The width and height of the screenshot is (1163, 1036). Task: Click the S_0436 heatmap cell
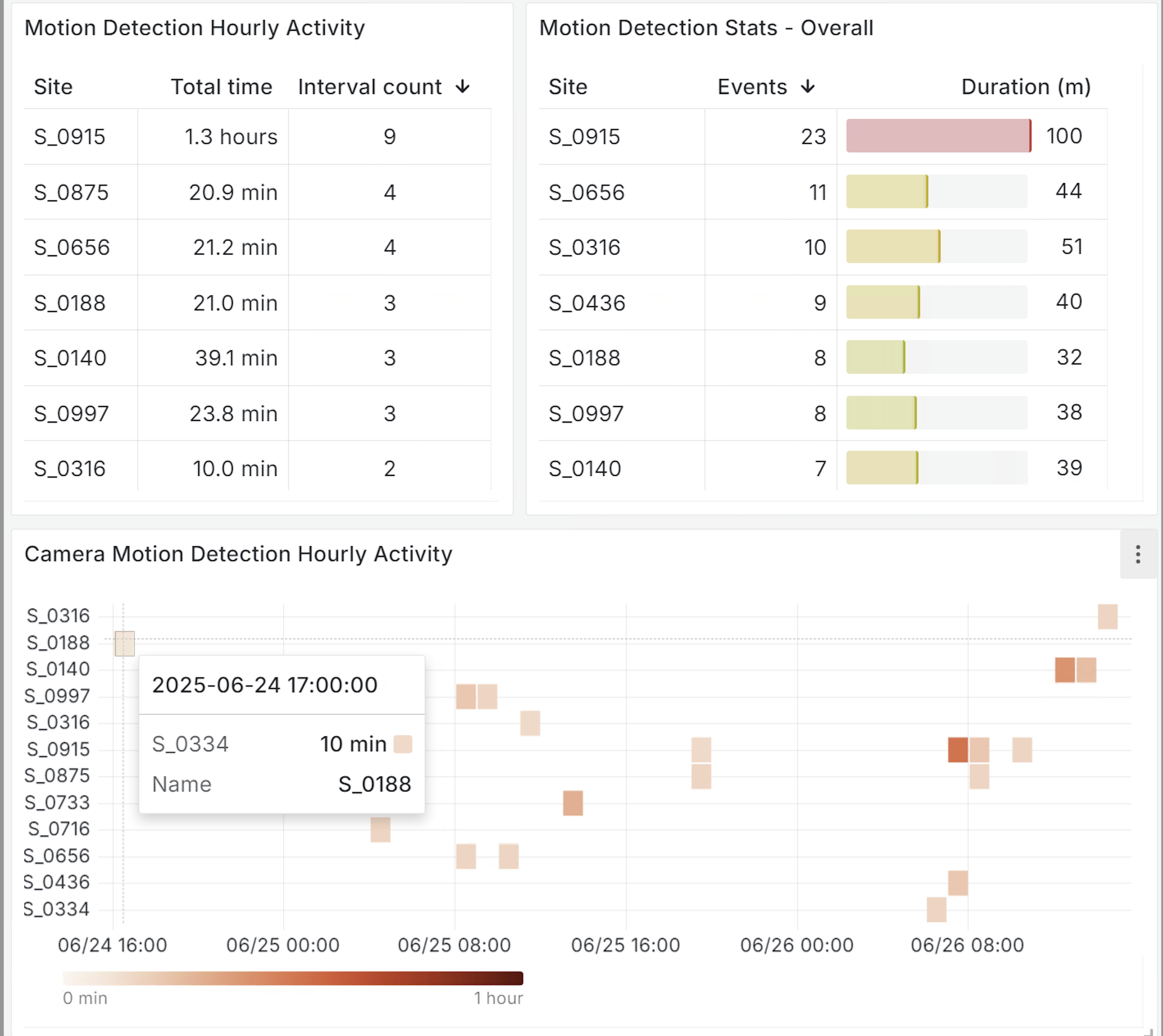tap(958, 883)
